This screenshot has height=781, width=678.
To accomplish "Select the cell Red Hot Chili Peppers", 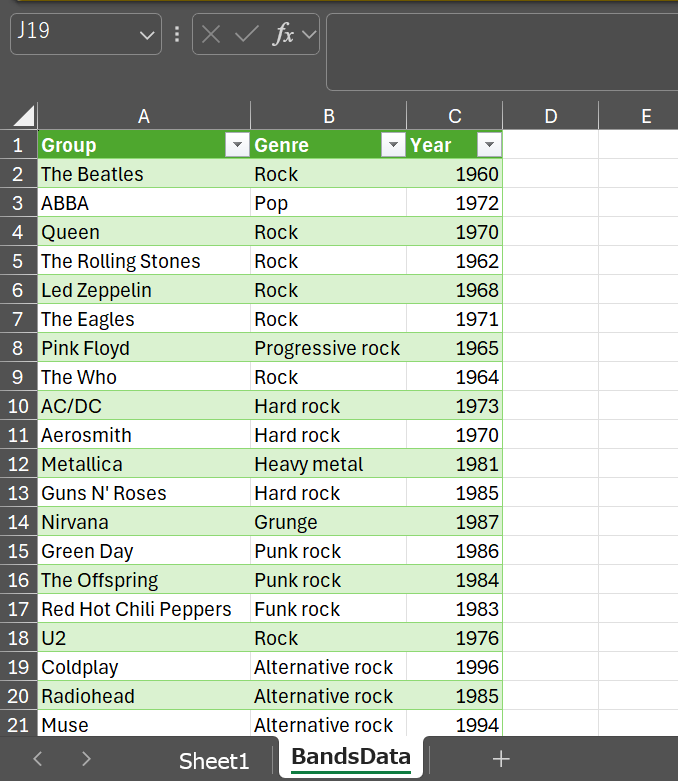I will [x=144, y=609].
